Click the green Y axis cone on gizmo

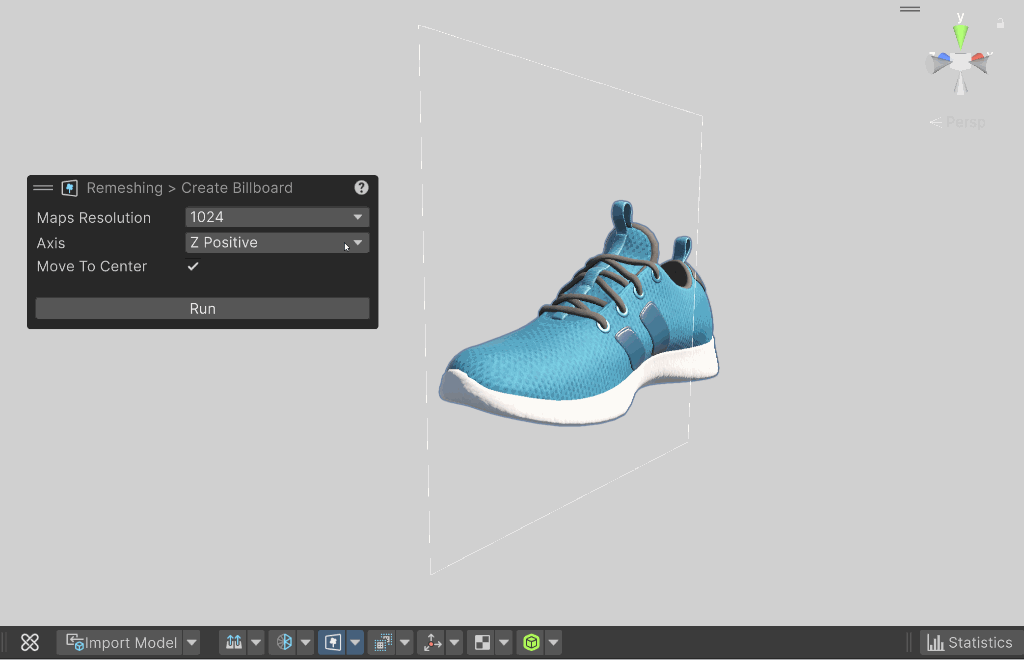pos(960,36)
